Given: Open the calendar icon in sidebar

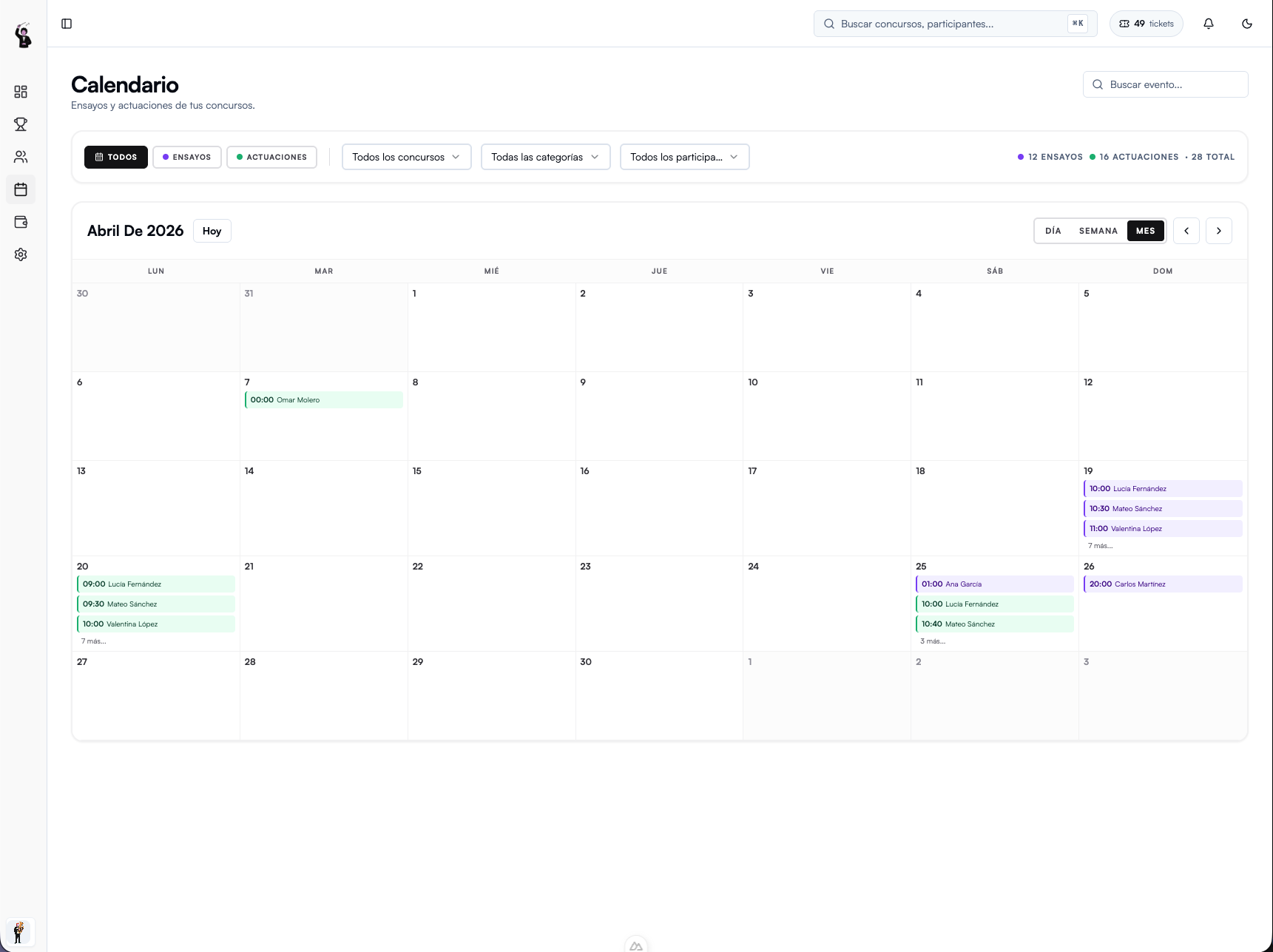Looking at the screenshot, I should [x=21, y=189].
